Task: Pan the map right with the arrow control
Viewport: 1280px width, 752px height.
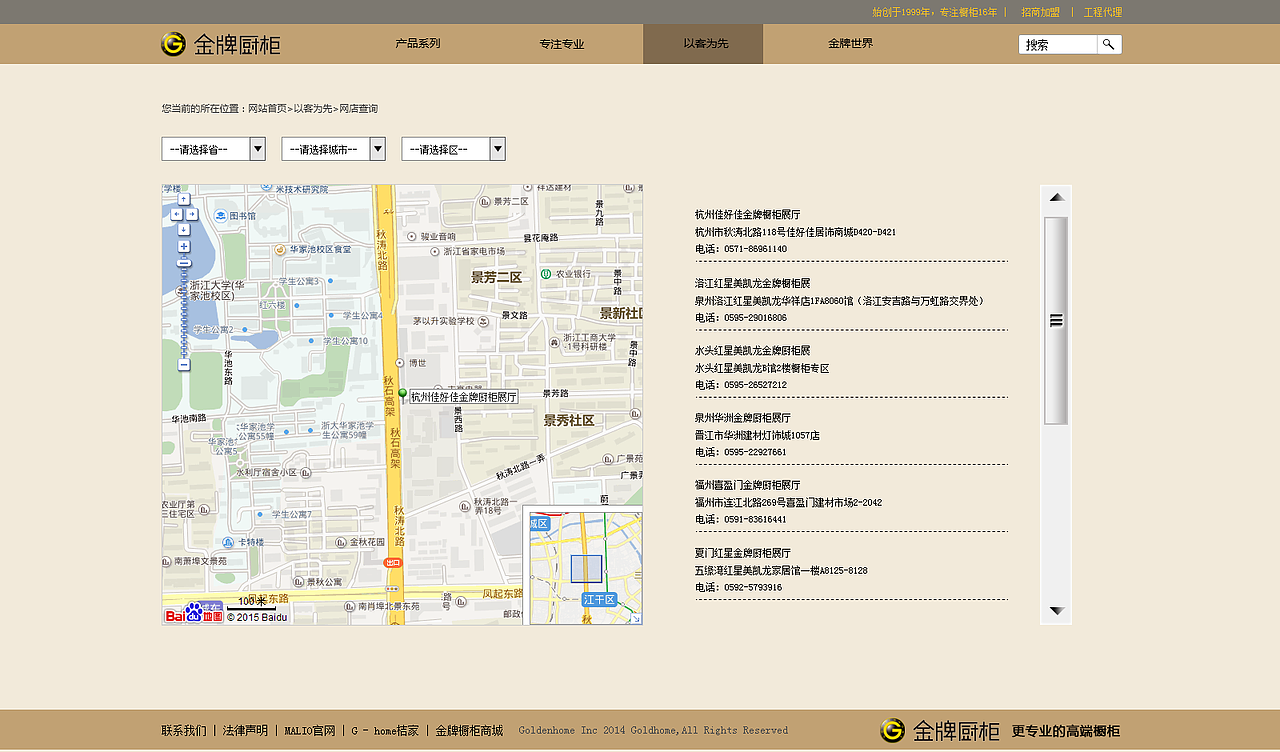Action: [192, 214]
